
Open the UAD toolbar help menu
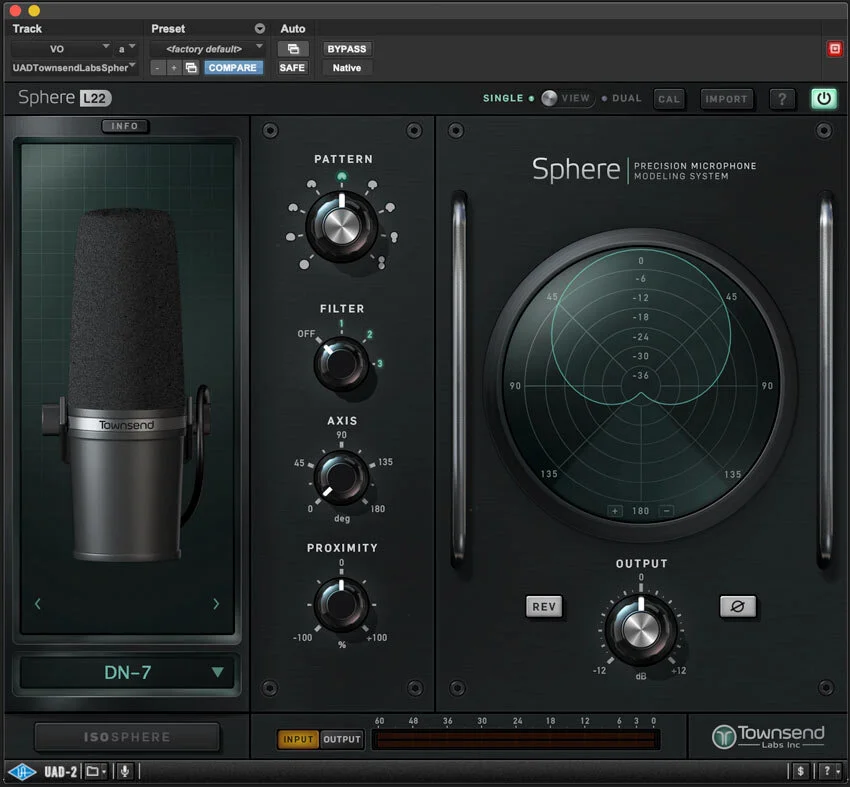(829, 771)
